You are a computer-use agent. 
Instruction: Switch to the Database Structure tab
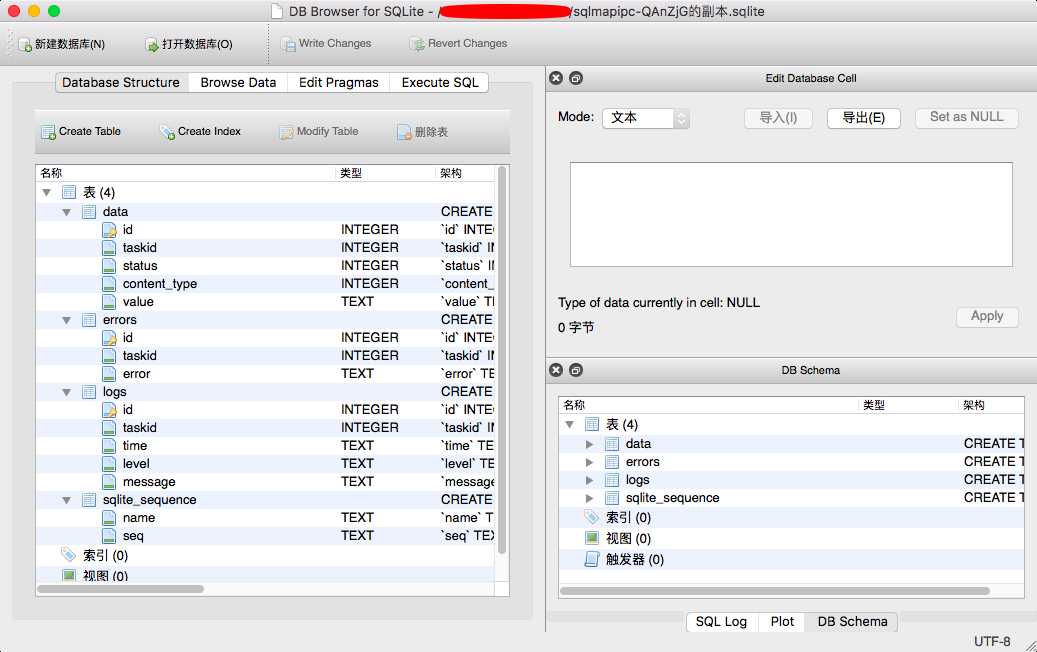[121, 83]
